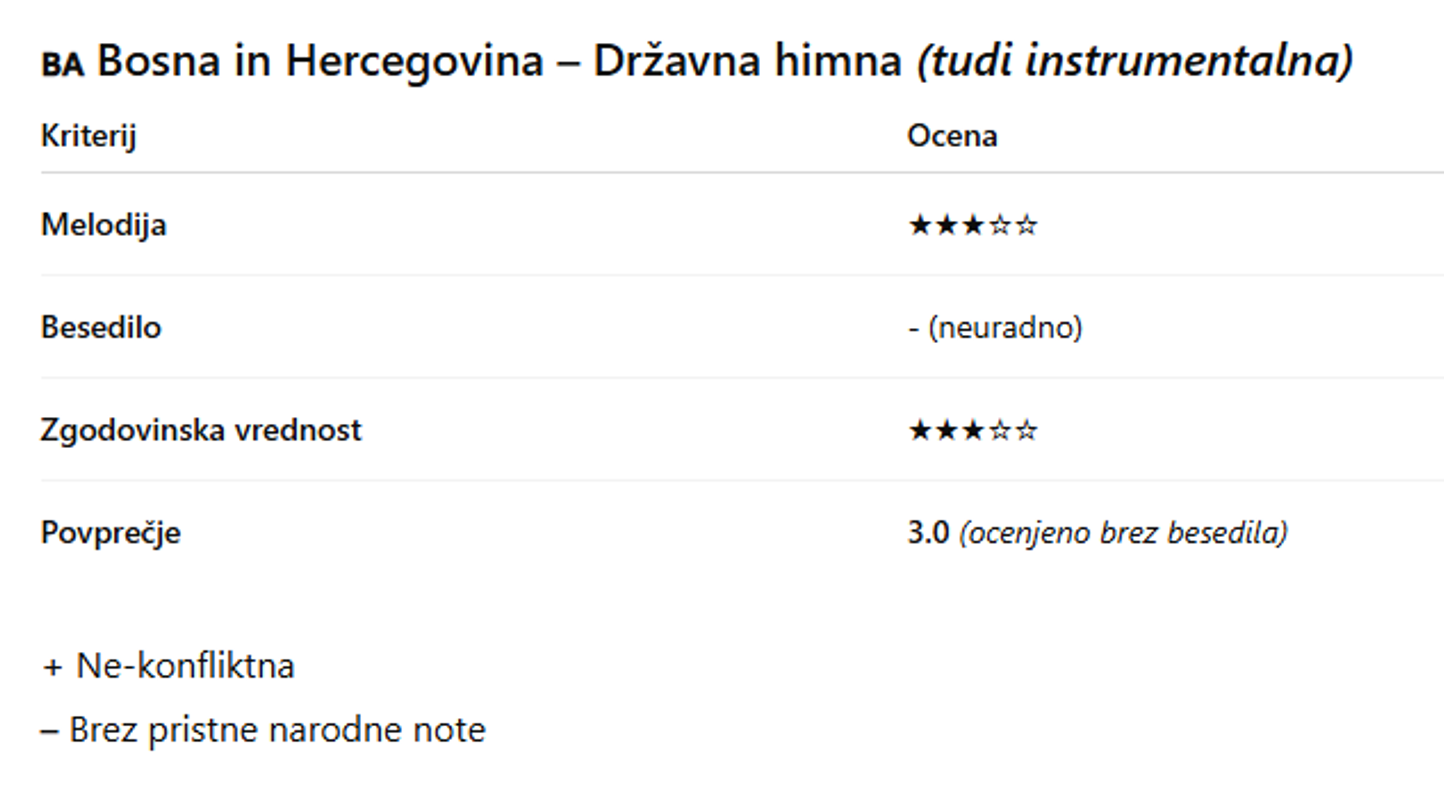
Task: Select the Kriterij column header
Action: pyautogui.click(x=88, y=136)
